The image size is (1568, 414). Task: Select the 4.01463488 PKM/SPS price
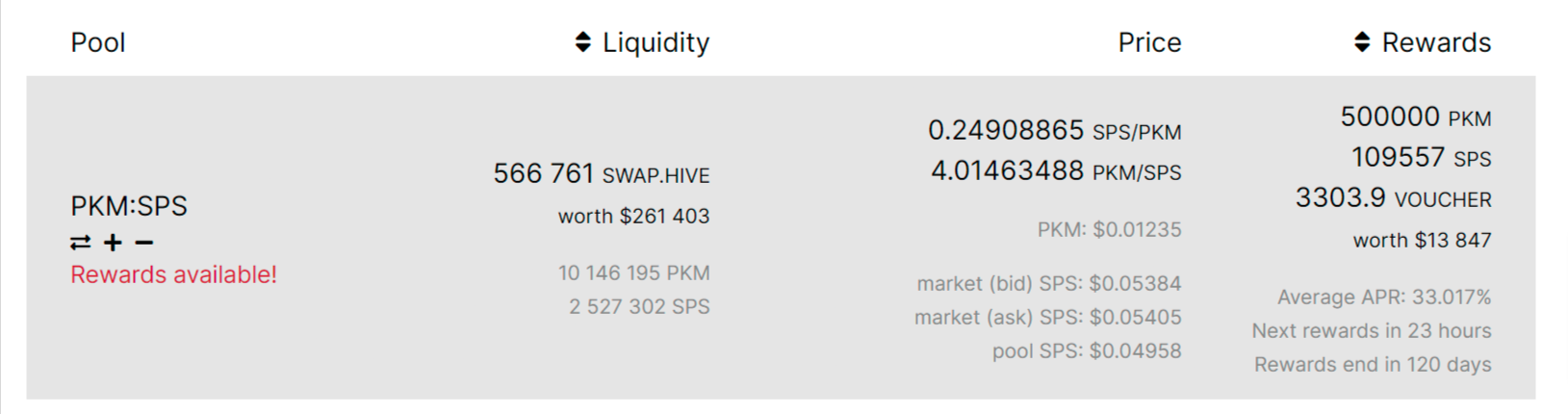(x=1056, y=171)
